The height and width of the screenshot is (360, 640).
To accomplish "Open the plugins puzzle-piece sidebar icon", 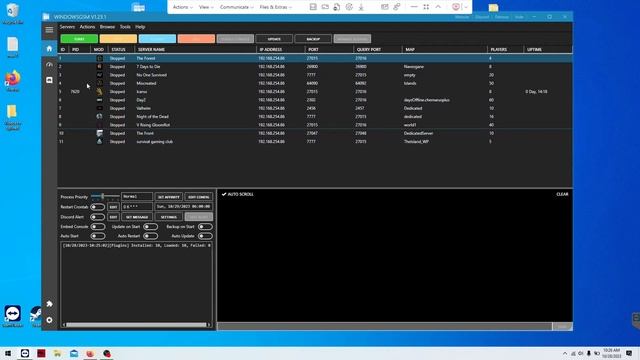I will [x=49, y=304].
